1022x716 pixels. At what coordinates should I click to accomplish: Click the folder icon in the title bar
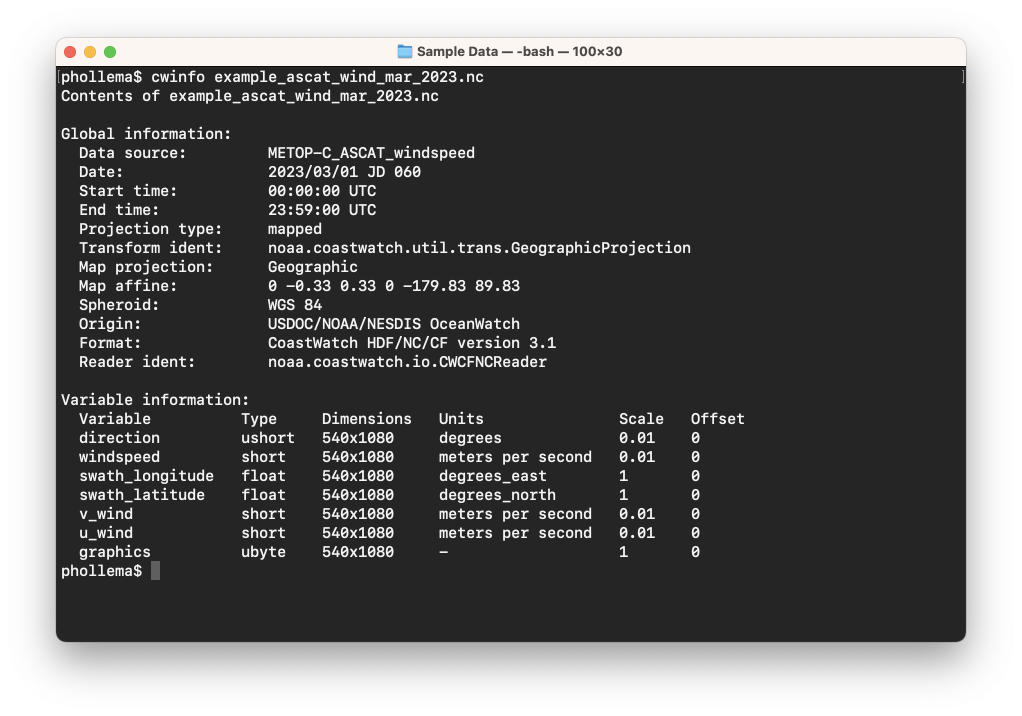405,52
